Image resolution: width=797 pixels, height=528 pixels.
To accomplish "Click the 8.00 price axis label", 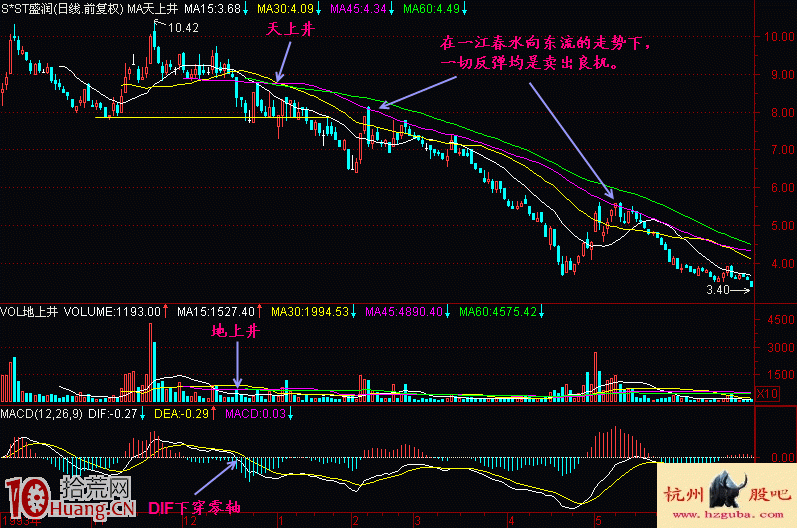I will [782, 112].
